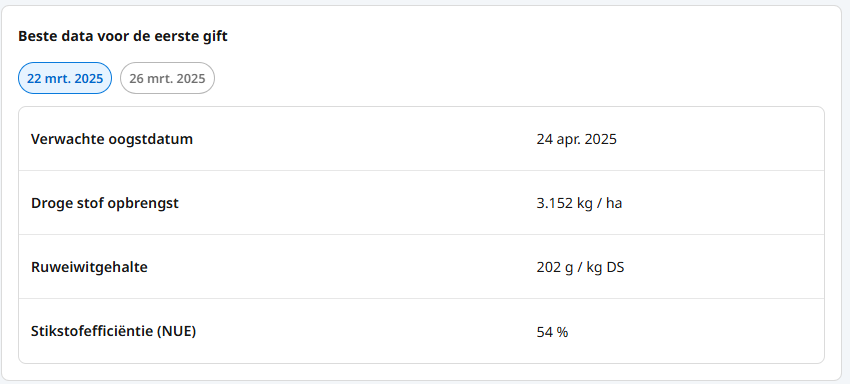
Task: Click the 'Verwachte oogstdatum' row label
Action: [x=112, y=139]
